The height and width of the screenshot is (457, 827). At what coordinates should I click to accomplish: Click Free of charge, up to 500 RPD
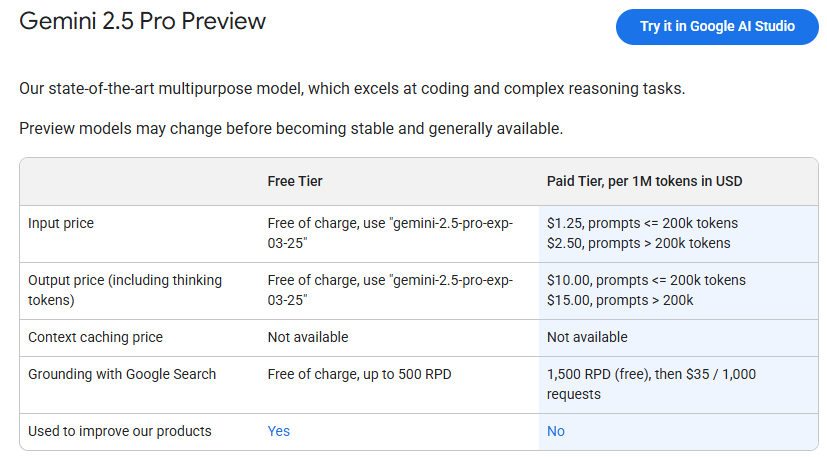coord(360,374)
